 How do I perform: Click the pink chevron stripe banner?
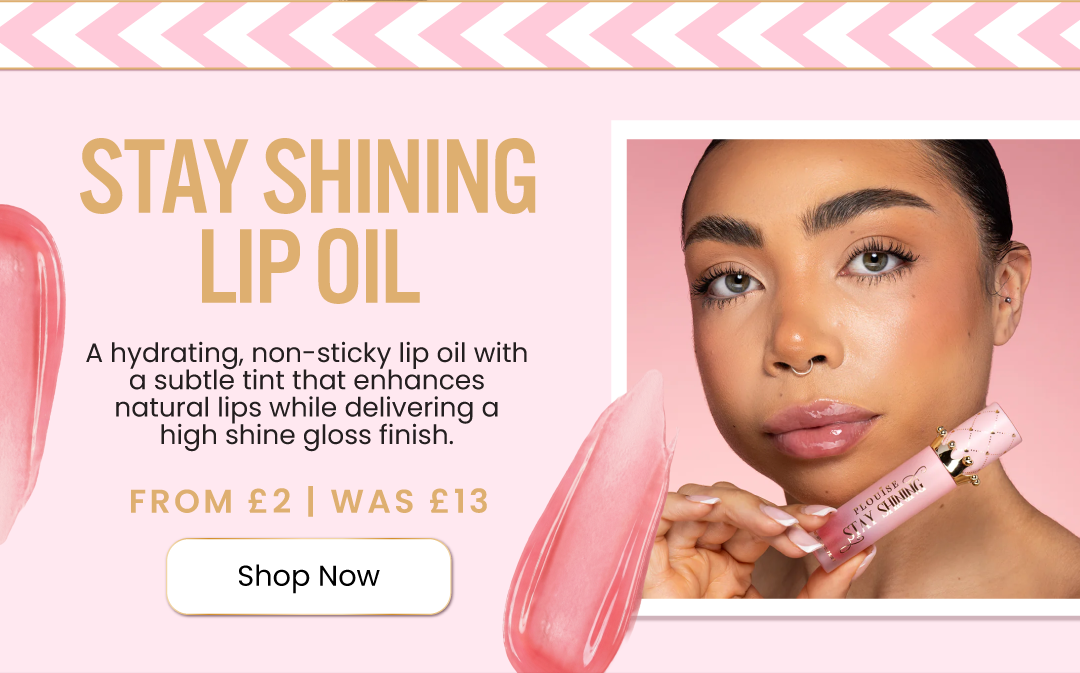click(540, 35)
